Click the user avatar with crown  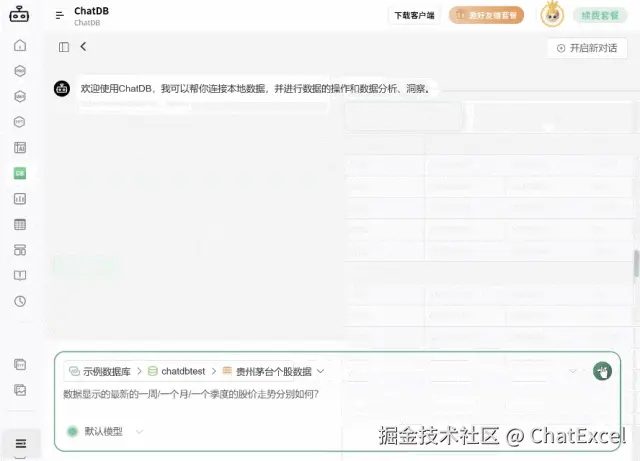click(552, 15)
